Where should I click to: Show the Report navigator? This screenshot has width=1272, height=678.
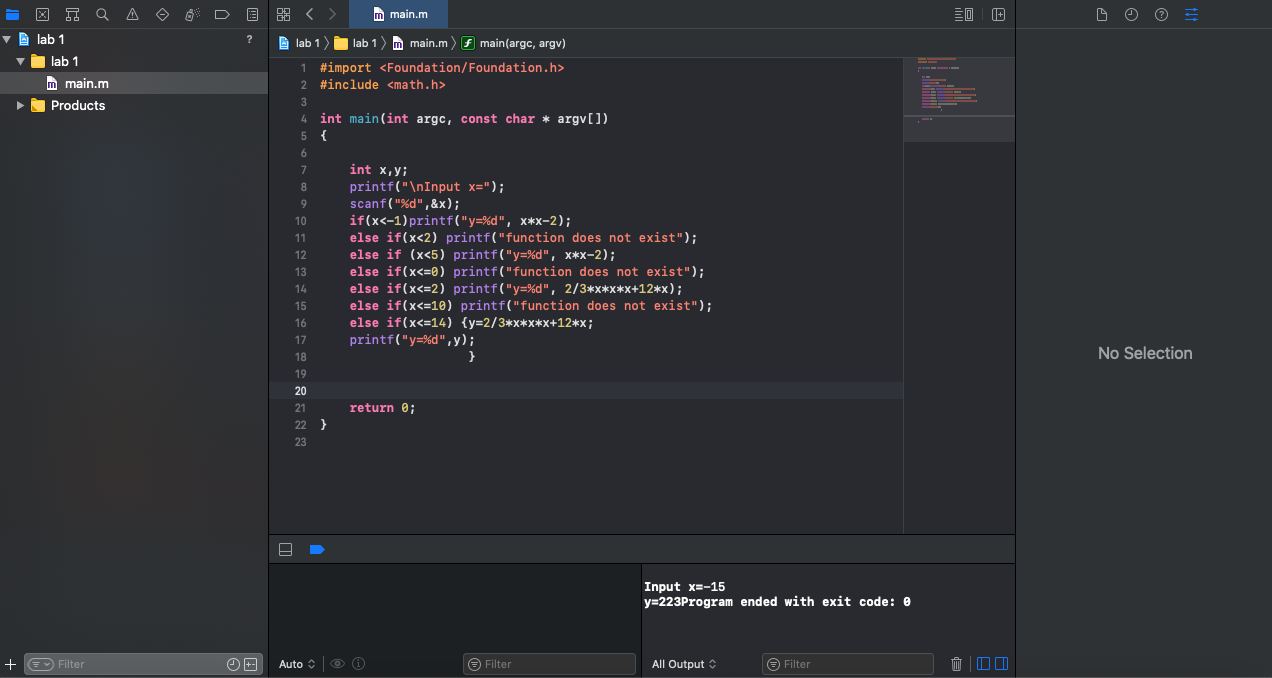click(252, 14)
